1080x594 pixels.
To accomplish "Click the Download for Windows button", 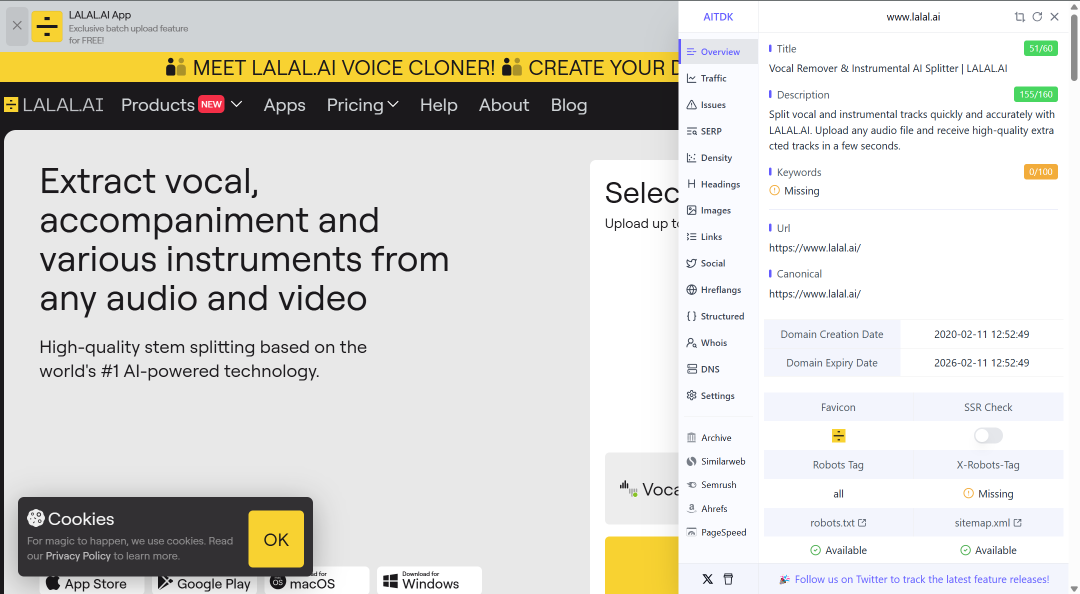I will 429,582.
